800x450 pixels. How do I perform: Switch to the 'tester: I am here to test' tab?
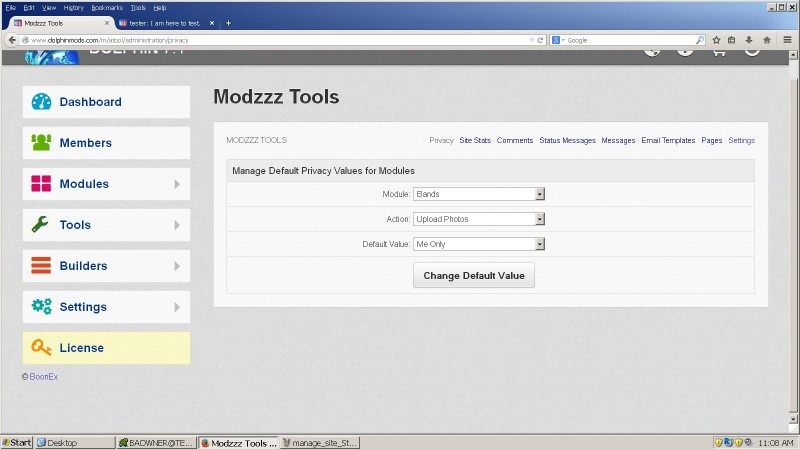[164, 23]
